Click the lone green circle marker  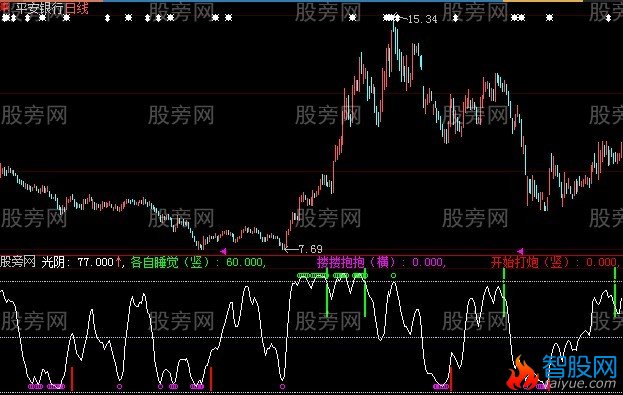click(393, 275)
